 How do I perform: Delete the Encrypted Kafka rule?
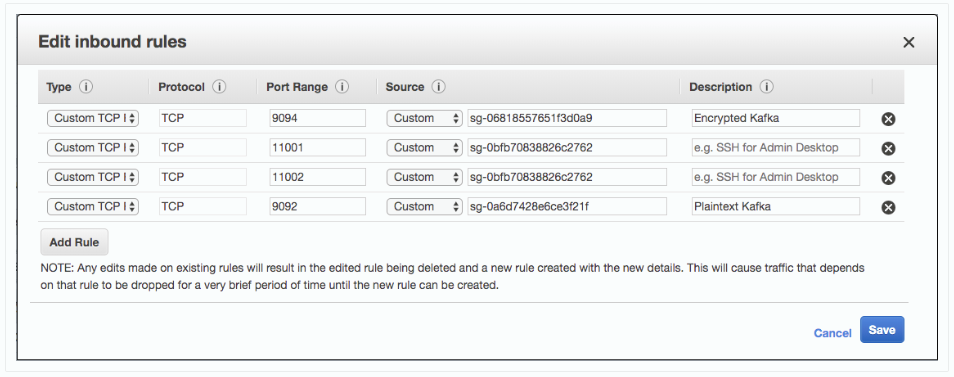[888, 119]
